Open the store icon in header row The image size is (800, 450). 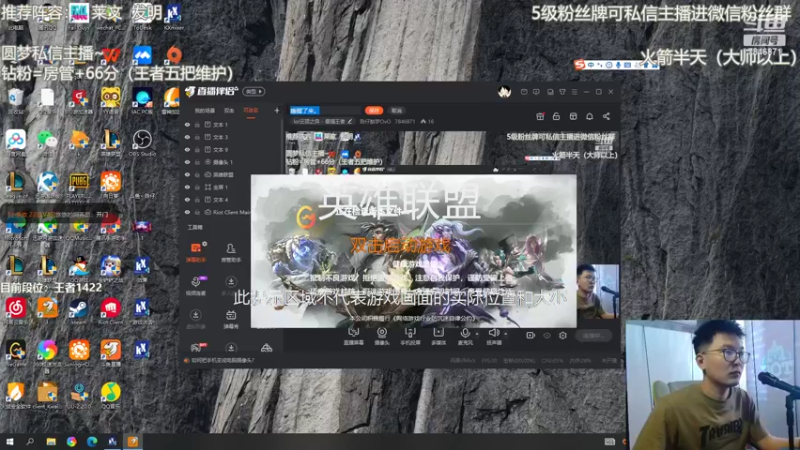[573, 116]
